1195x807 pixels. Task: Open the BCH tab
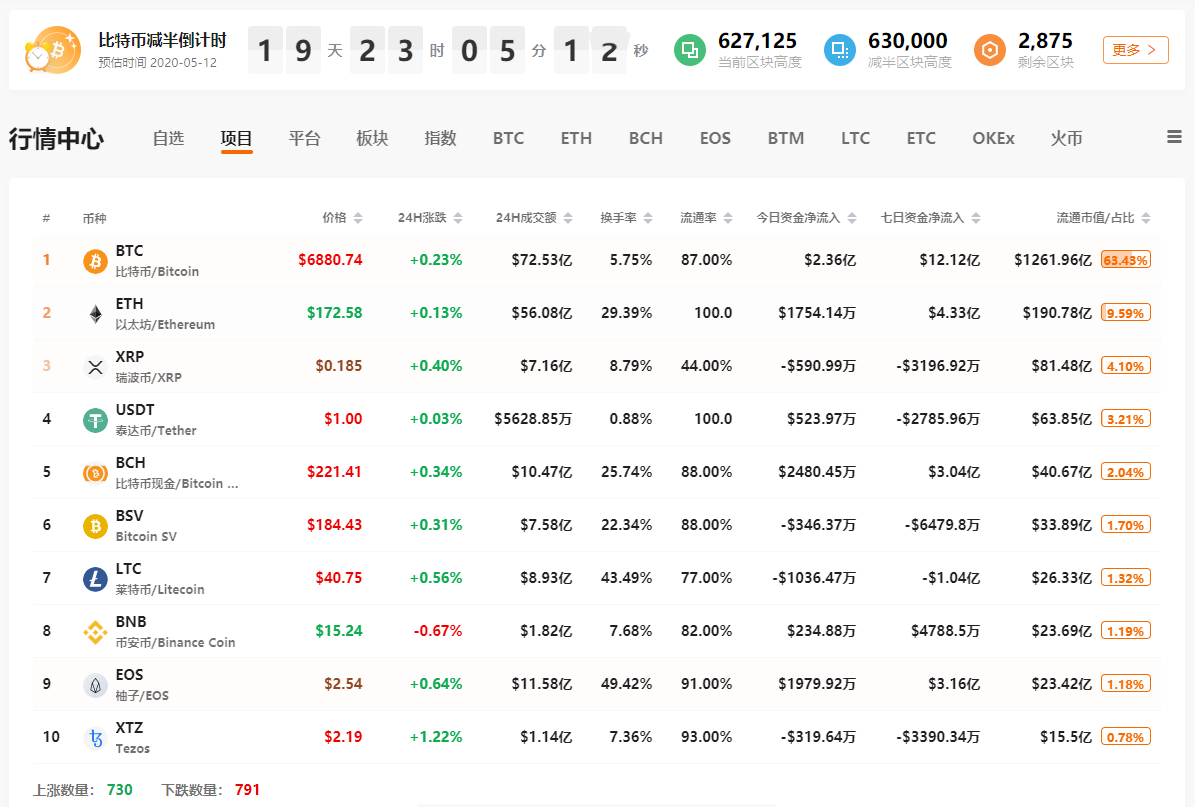pyautogui.click(x=646, y=138)
